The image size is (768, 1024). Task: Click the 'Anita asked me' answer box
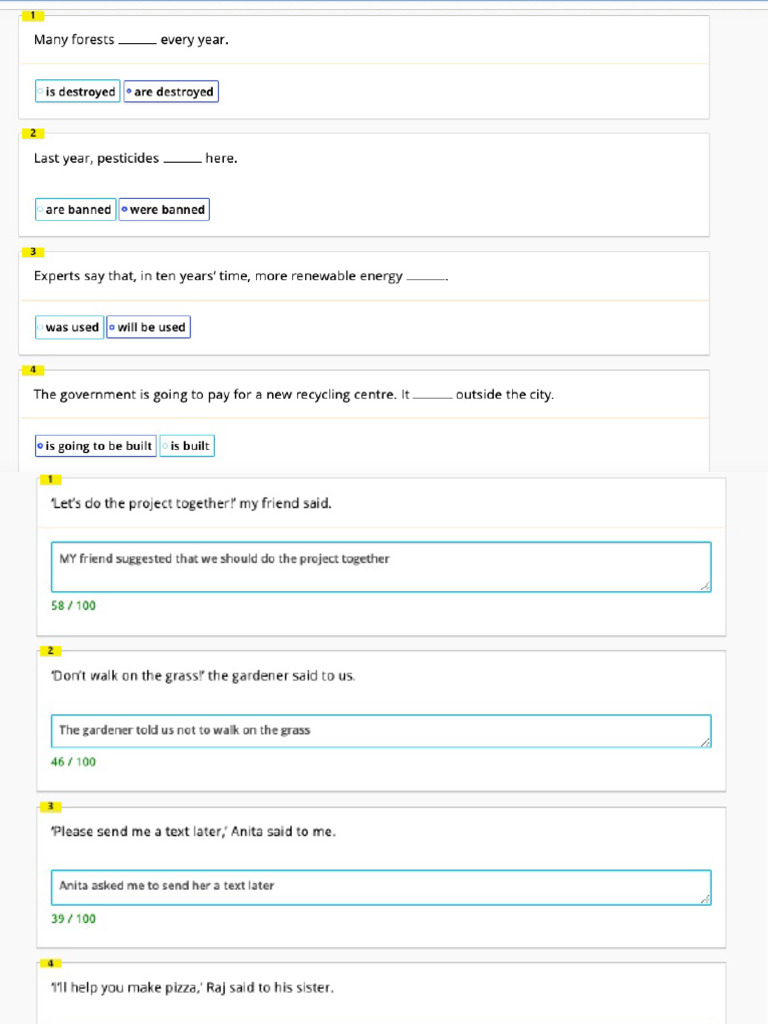(380, 887)
